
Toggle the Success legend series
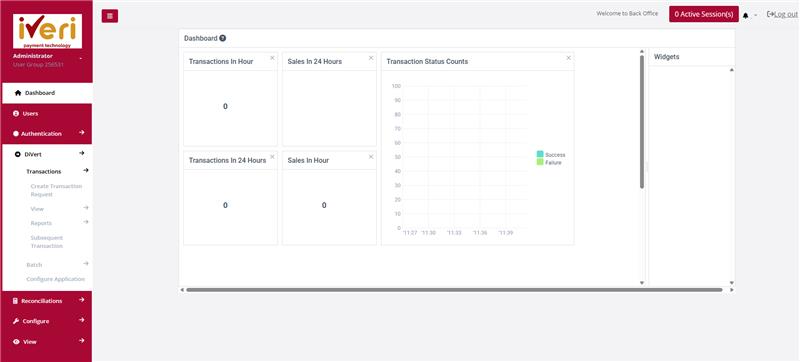click(551, 154)
